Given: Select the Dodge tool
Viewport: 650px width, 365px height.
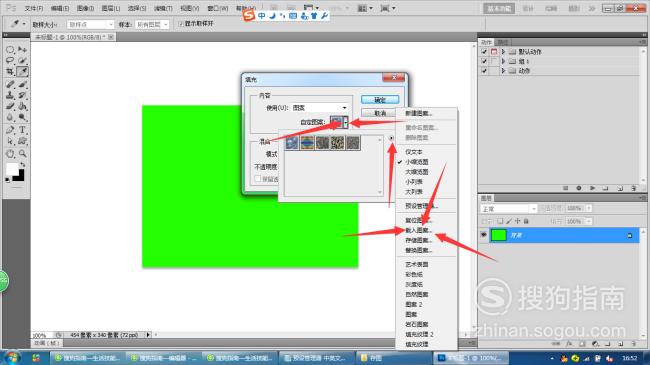Looking at the screenshot, I should 23,117.
